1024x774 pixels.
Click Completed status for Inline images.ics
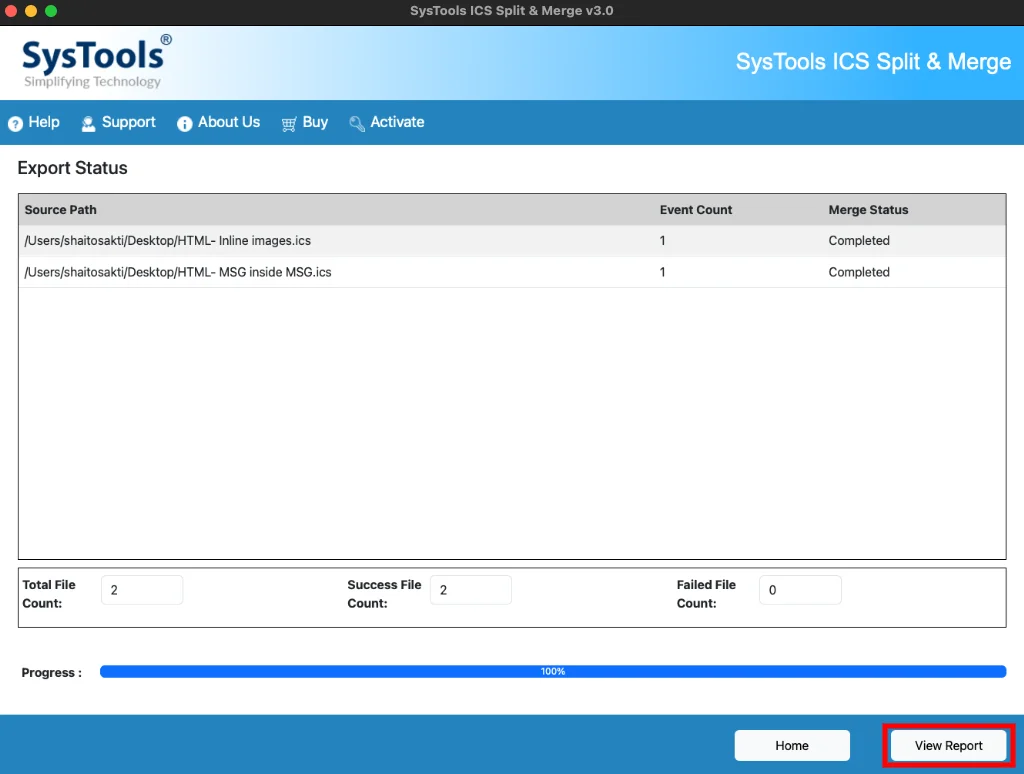[859, 240]
